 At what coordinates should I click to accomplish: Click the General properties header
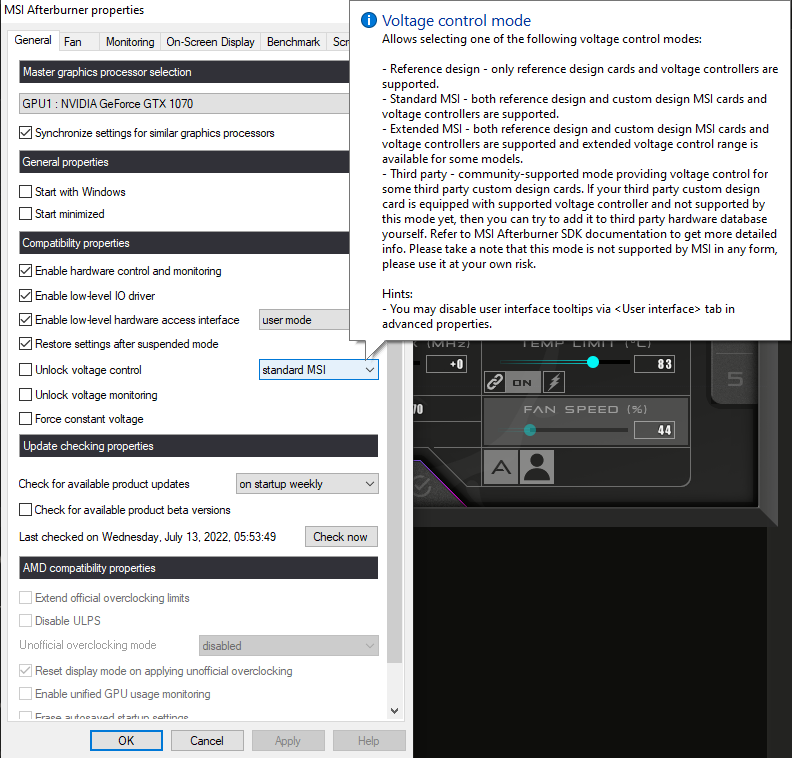[x=184, y=162]
